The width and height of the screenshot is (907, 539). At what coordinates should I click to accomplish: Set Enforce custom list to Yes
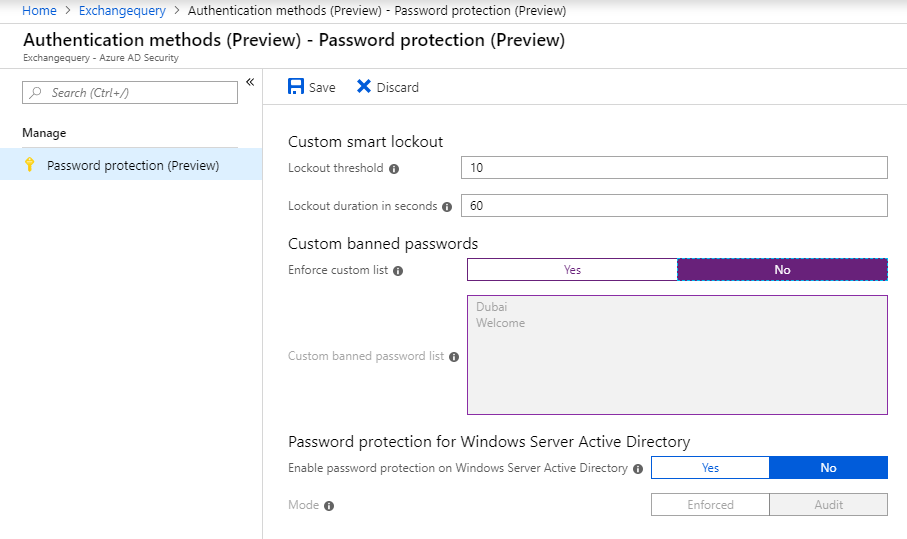572,270
